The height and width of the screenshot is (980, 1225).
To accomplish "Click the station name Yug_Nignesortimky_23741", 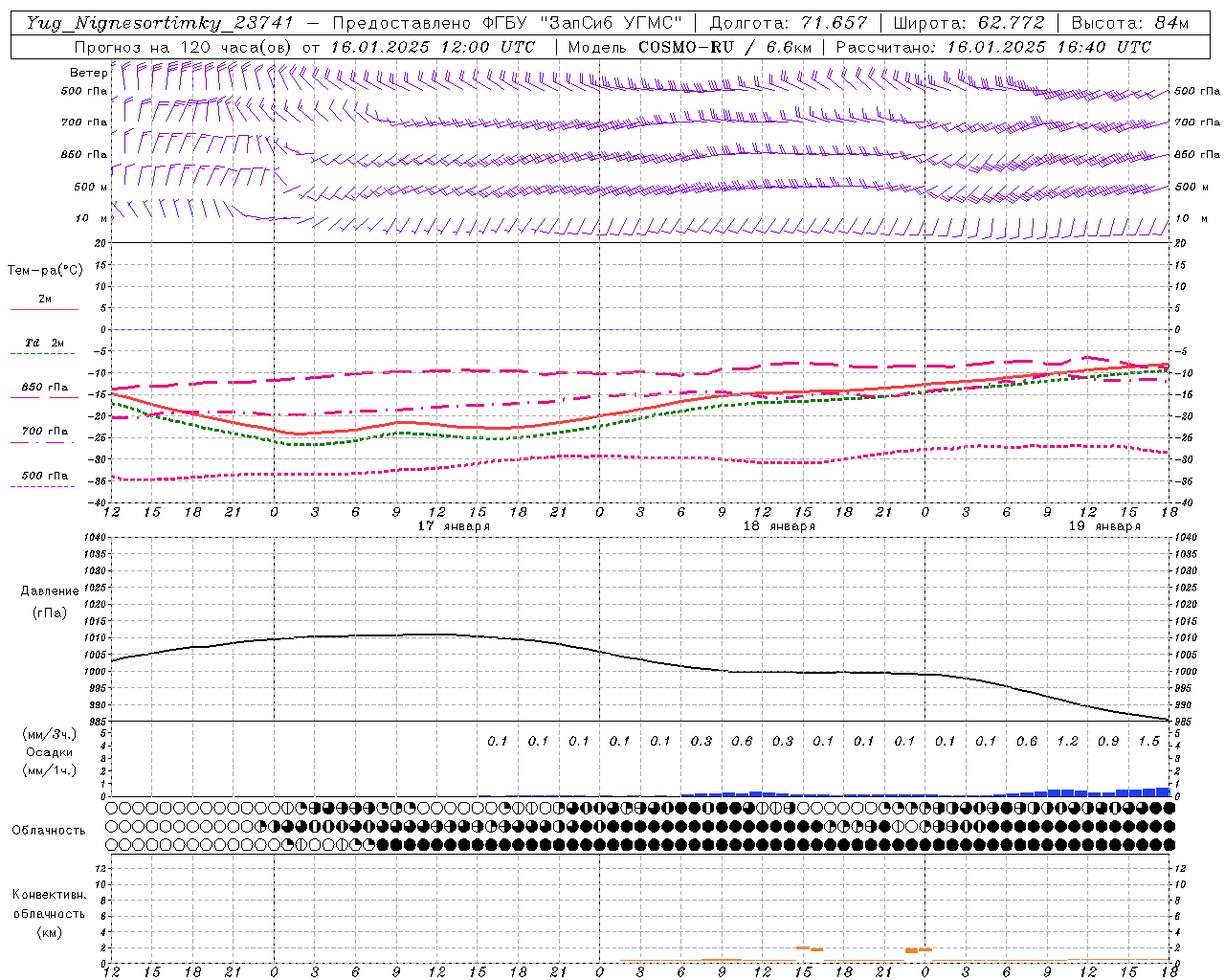I will 160,23.
